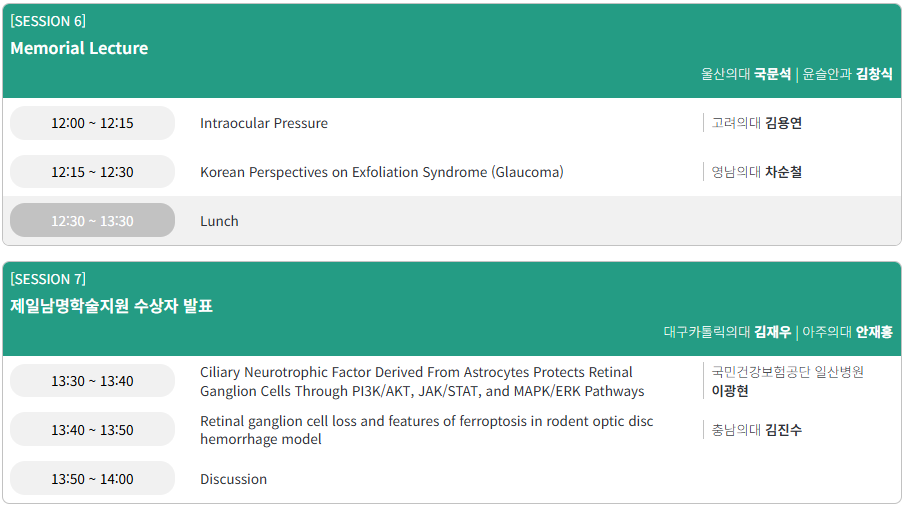Image resolution: width=904 pixels, height=505 pixels.
Task: Click speaker name 이광현
Action: tap(729, 391)
